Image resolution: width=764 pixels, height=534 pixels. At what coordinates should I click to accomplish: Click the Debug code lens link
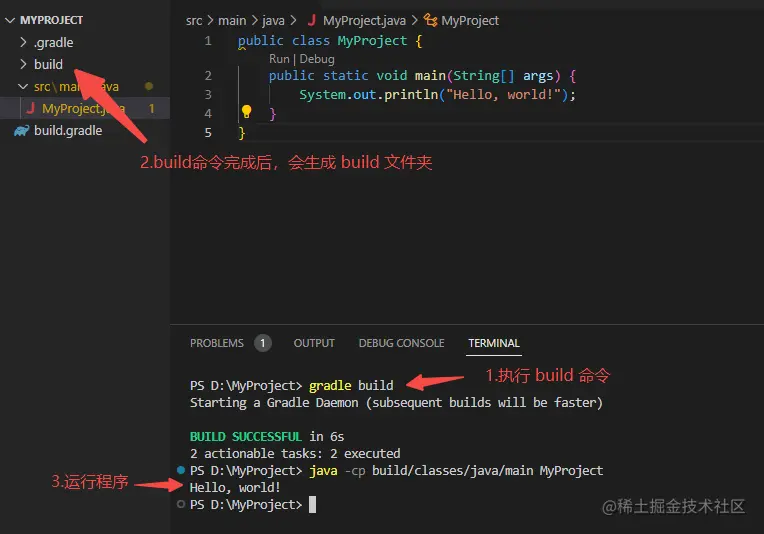[317, 59]
